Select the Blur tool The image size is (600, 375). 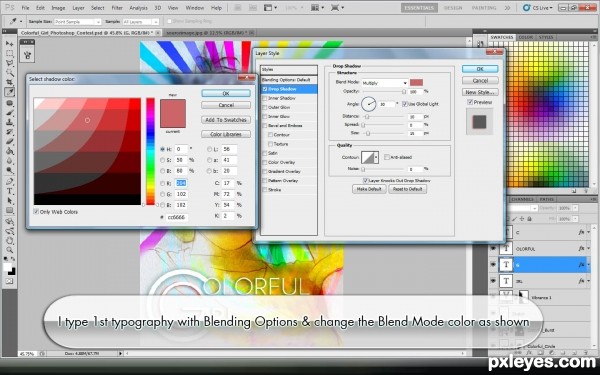click(x=9, y=161)
